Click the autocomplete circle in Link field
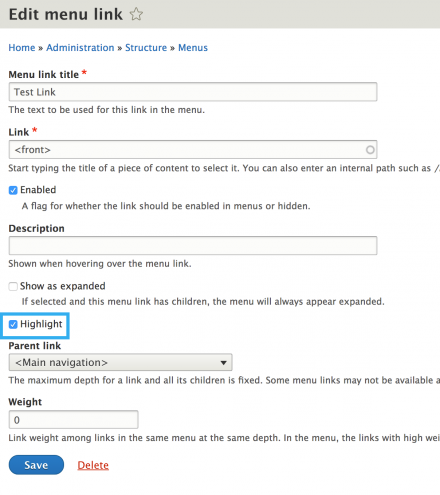The width and height of the screenshot is (440, 495). (370, 150)
